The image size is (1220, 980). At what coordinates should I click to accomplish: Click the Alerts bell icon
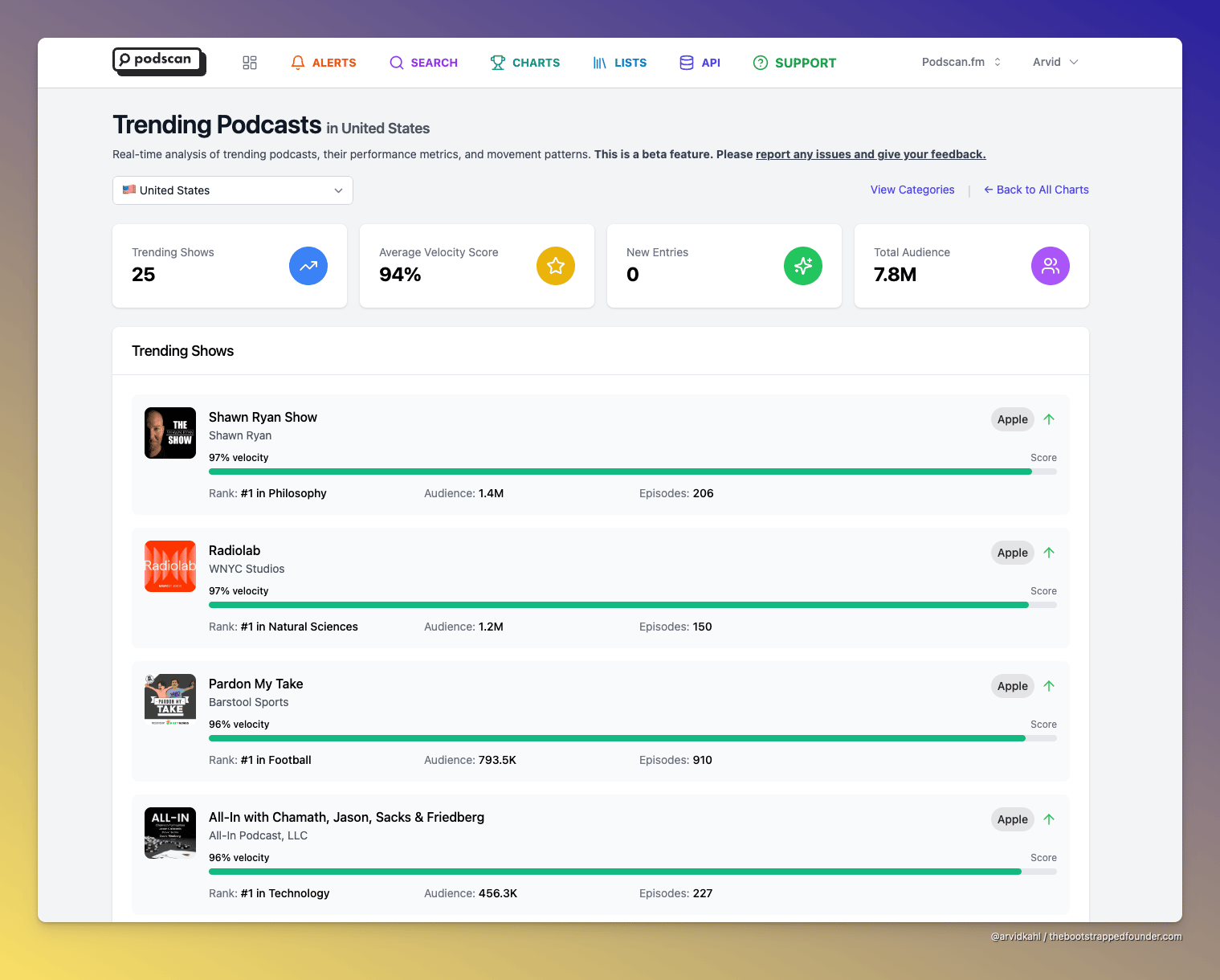click(x=298, y=63)
